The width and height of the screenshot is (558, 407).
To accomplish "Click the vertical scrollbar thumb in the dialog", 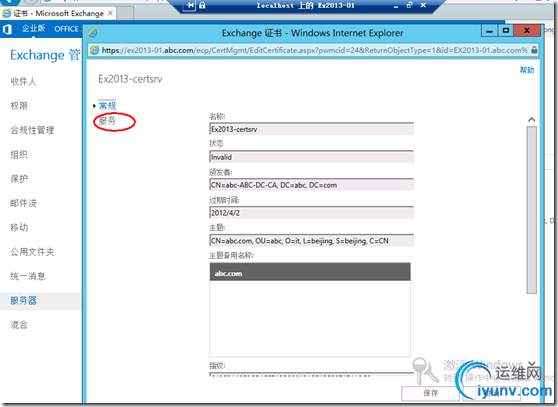I will coord(532,210).
